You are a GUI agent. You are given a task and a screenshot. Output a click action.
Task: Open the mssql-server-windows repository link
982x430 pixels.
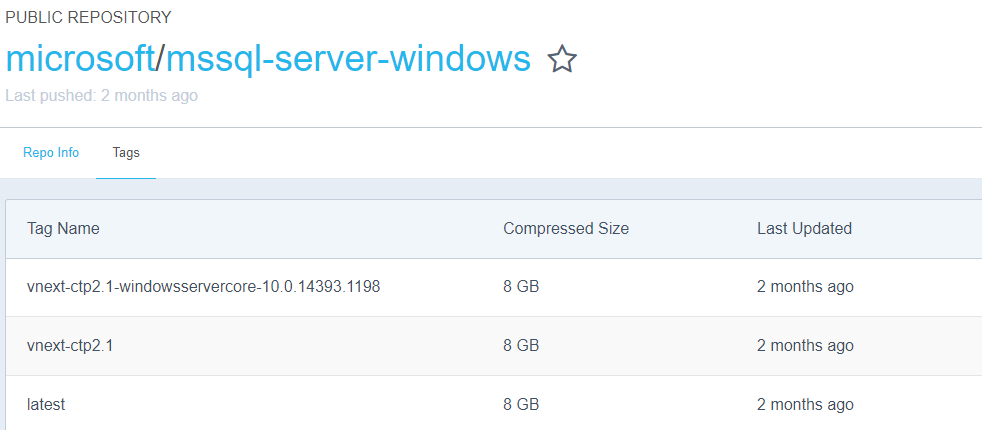click(348, 59)
